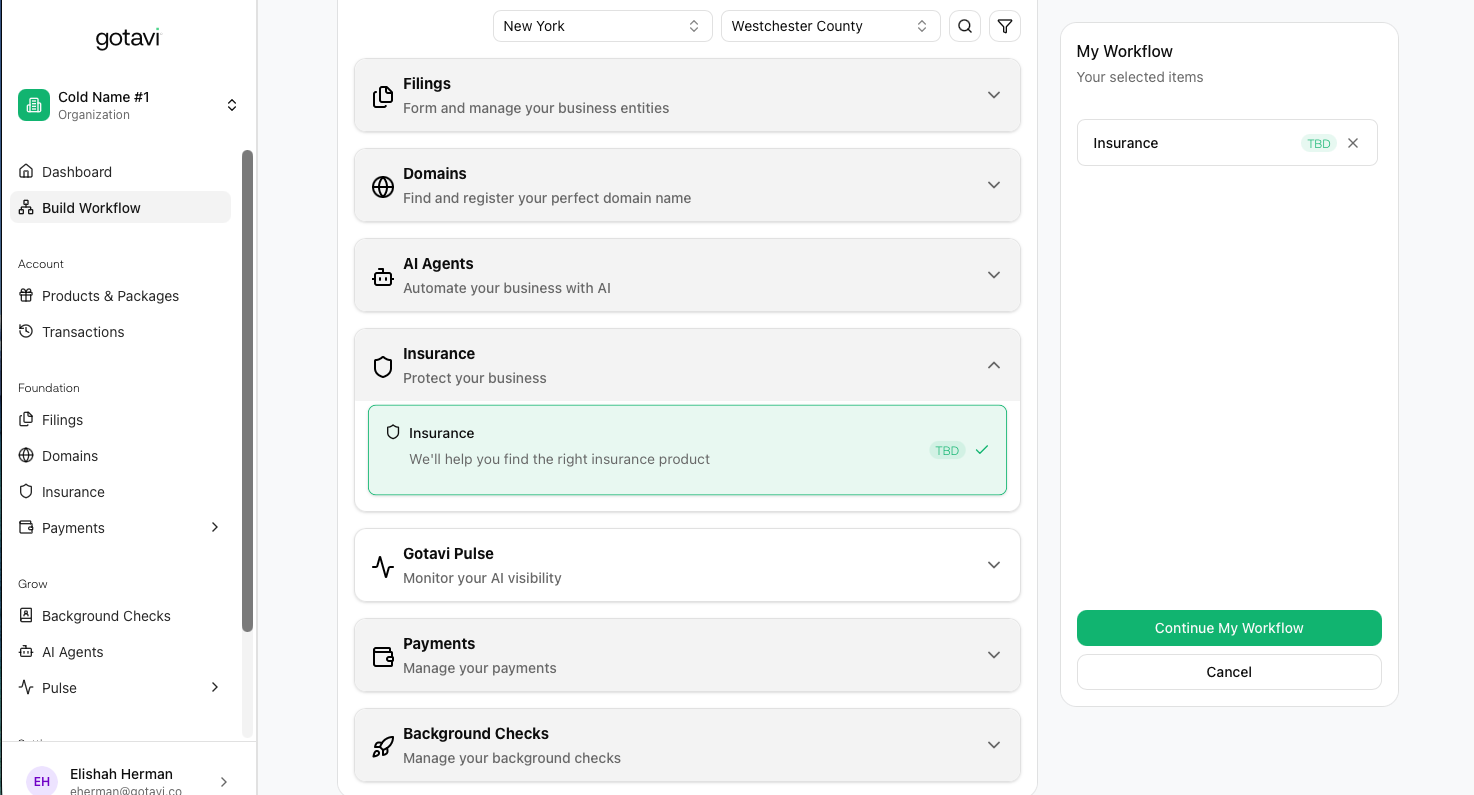Click the search magnifier icon
Image resolution: width=1474 pixels, height=795 pixels.
tap(965, 26)
